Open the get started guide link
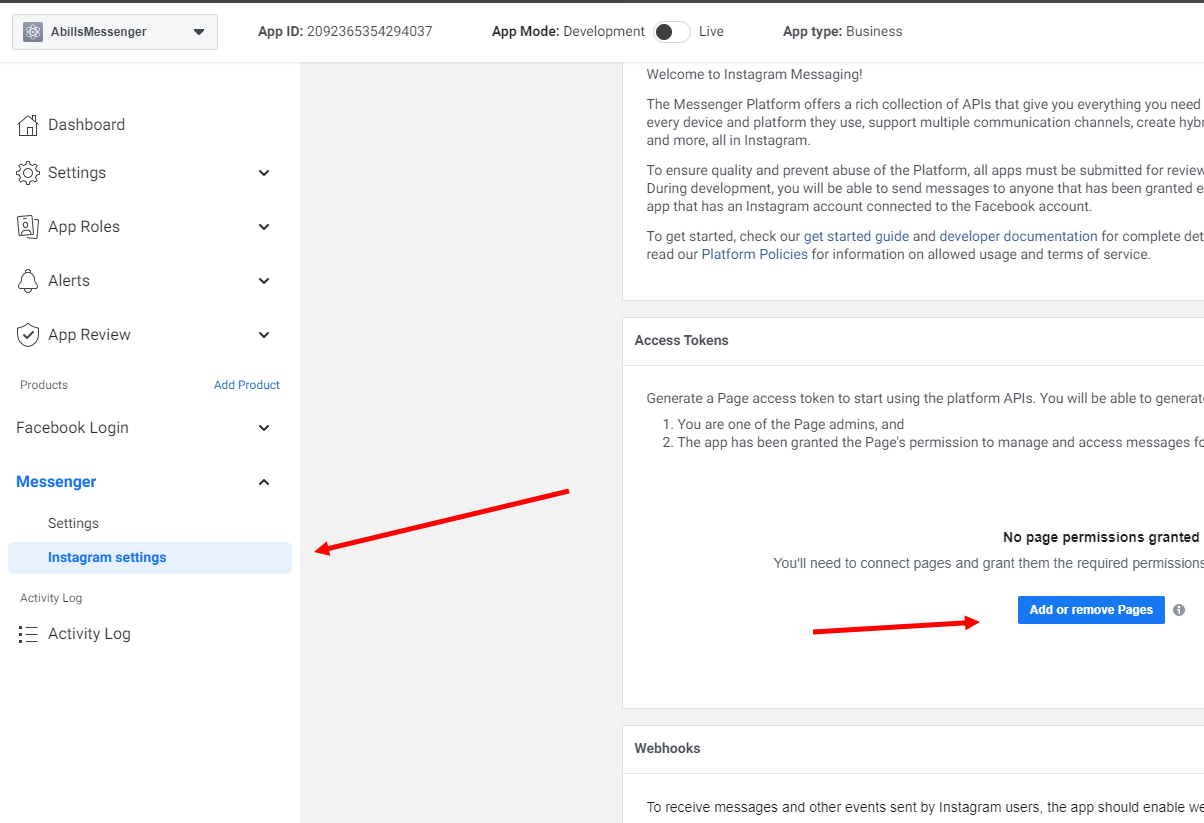1204x823 pixels. coord(856,237)
